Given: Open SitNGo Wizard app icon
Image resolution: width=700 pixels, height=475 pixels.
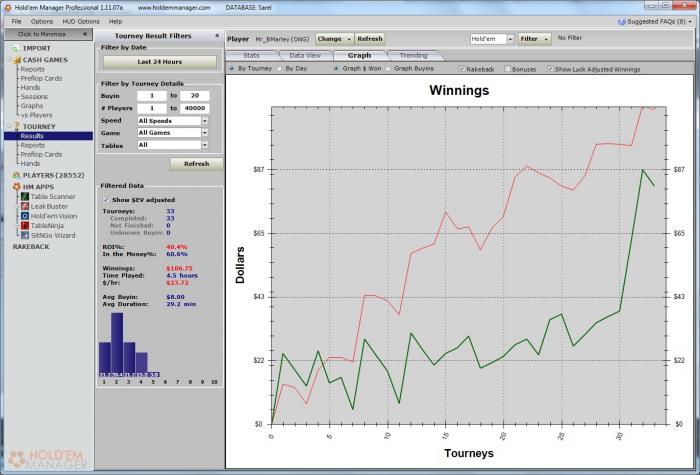Looking at the screenshot, I should click(x=25, y=235).
